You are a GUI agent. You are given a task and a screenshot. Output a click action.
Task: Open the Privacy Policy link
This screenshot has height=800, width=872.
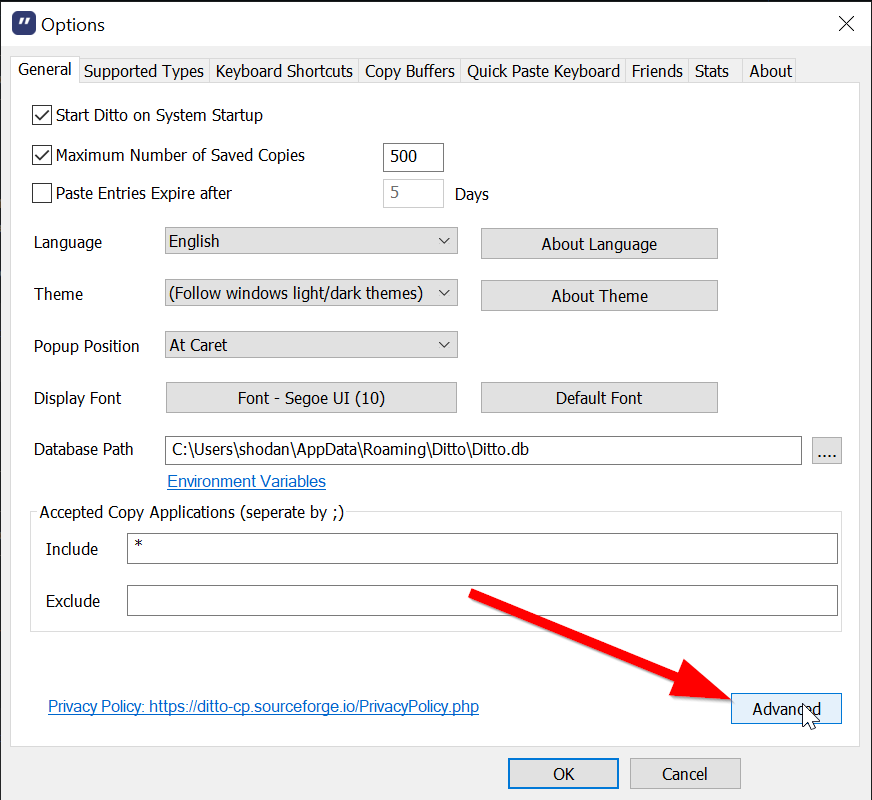click(x=263, y=707)
